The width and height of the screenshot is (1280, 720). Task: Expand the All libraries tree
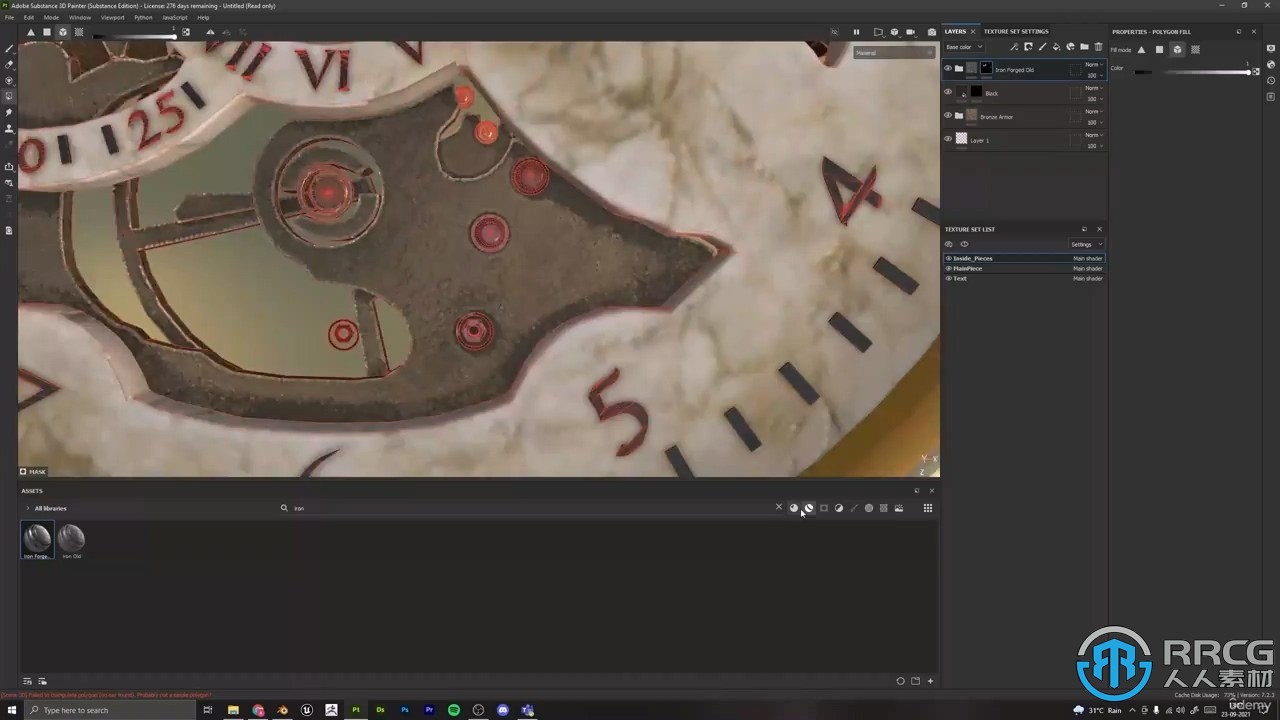point(28,508)
